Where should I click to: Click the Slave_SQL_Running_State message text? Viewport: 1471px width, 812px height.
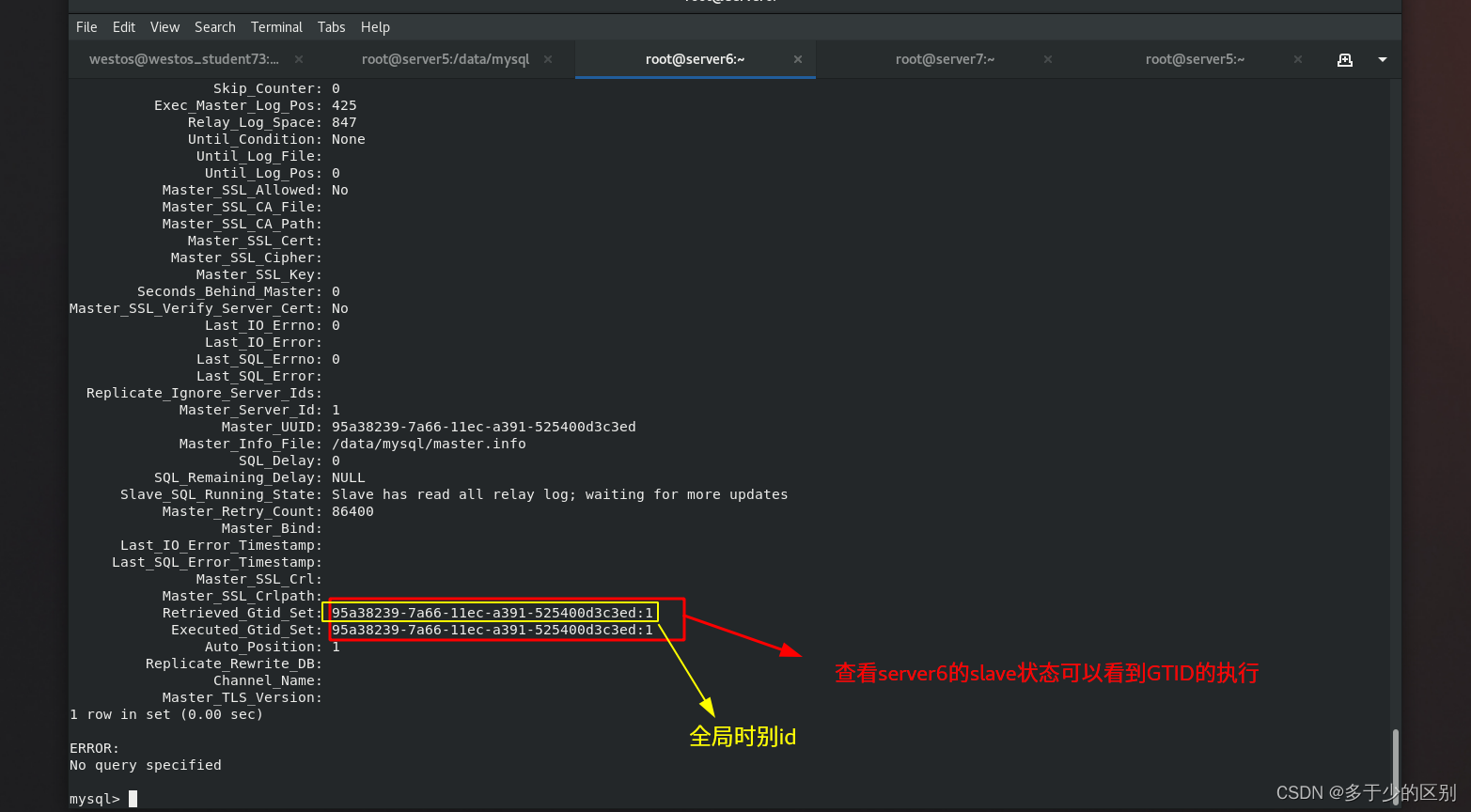[560, 494]
